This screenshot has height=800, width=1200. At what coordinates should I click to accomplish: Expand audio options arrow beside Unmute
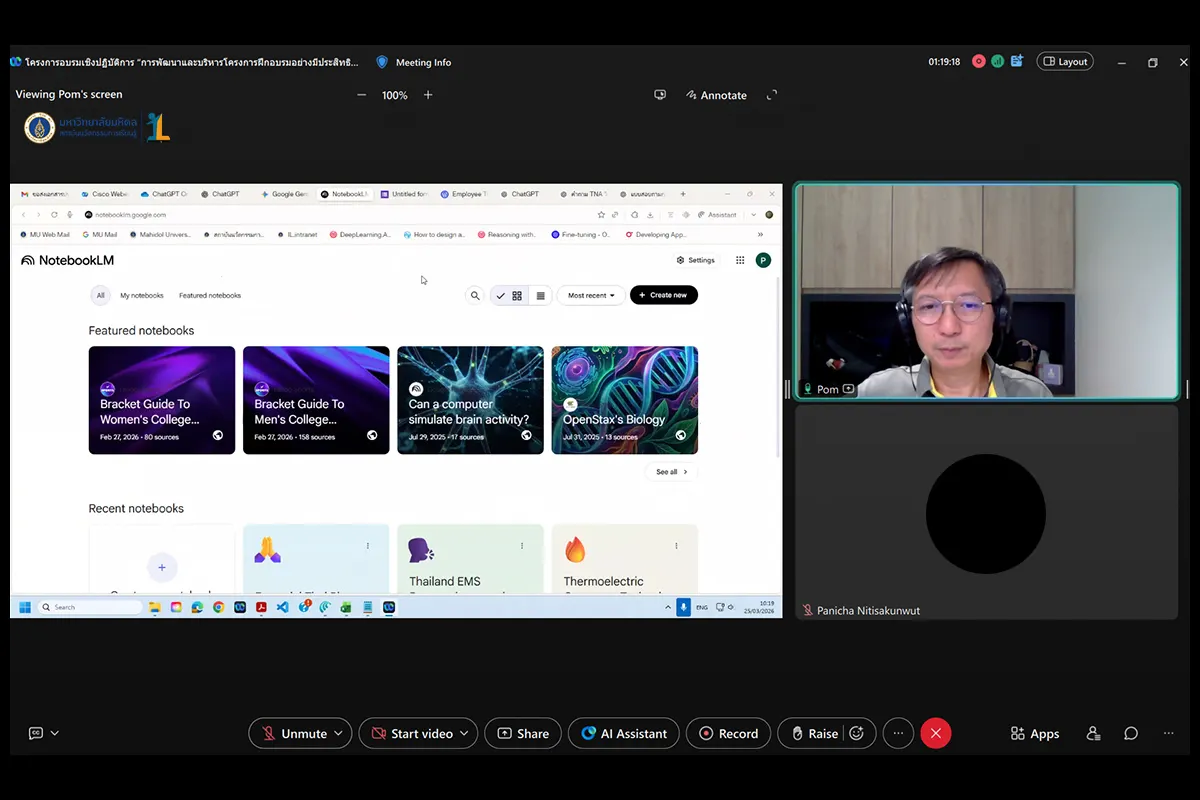pyautogui.click(x=339, y=733)
